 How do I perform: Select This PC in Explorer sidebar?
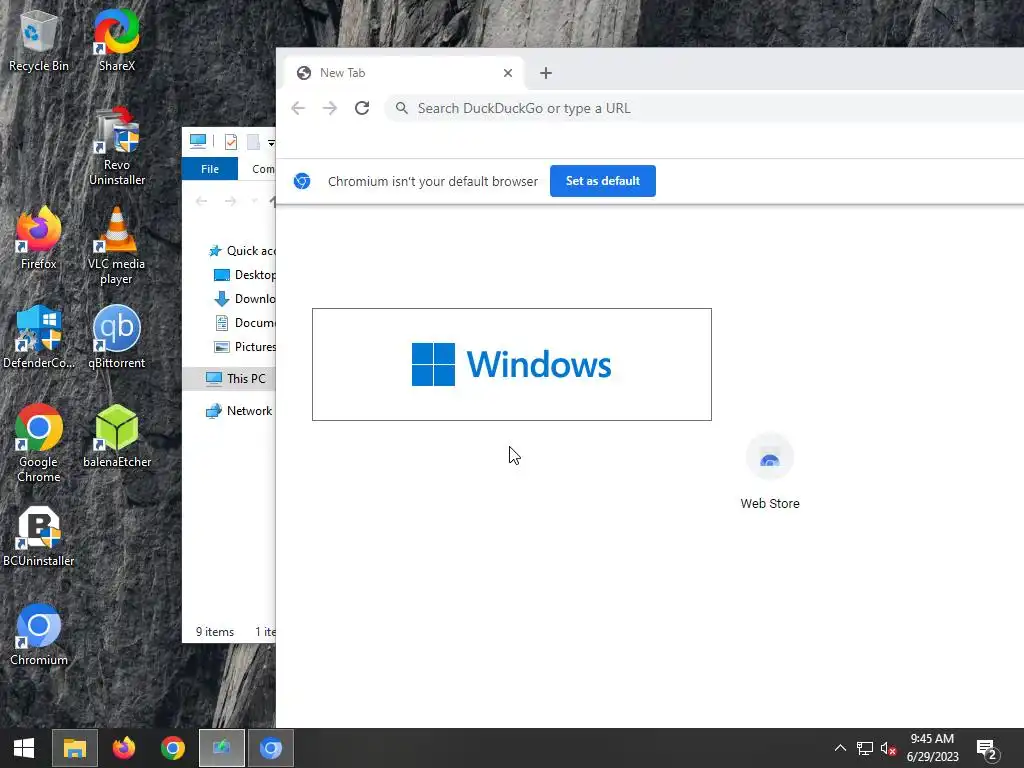(229, 379)
